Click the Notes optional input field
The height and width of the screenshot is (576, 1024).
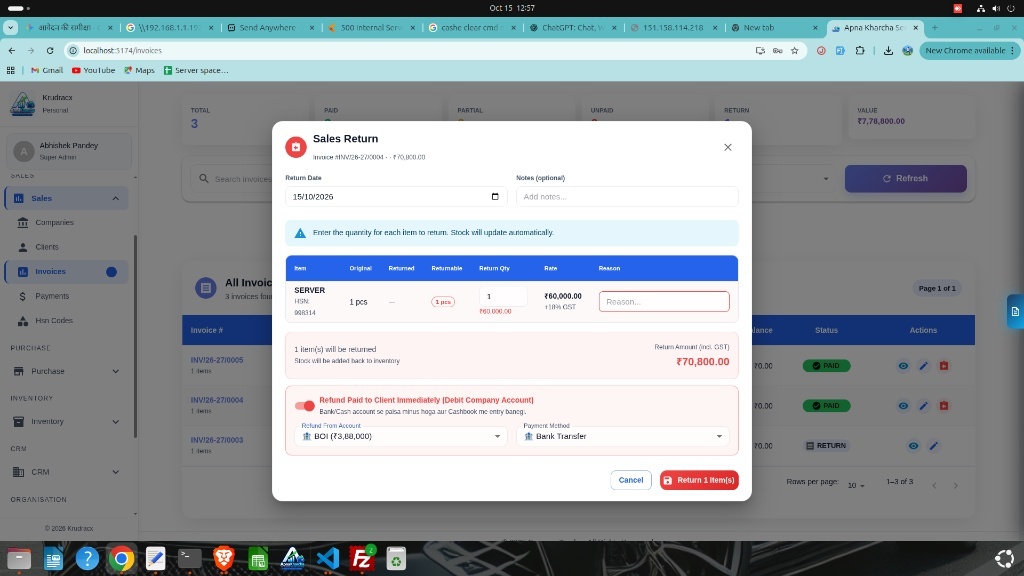(x=627, y=197)
